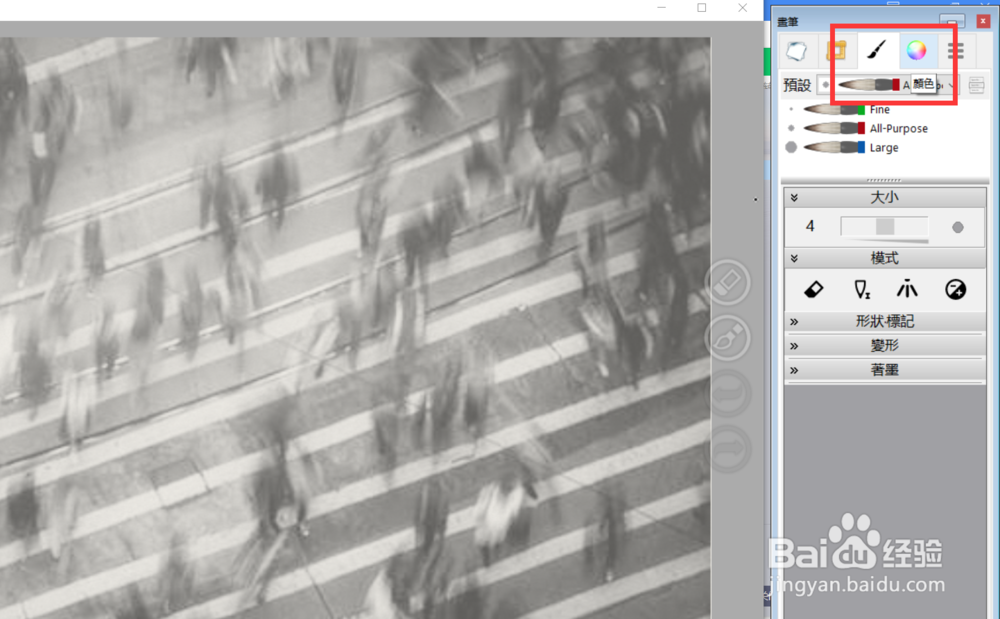Click the panel splitter grip handle
This screenshot has height=619, width=1000.
tap(884, 181)
